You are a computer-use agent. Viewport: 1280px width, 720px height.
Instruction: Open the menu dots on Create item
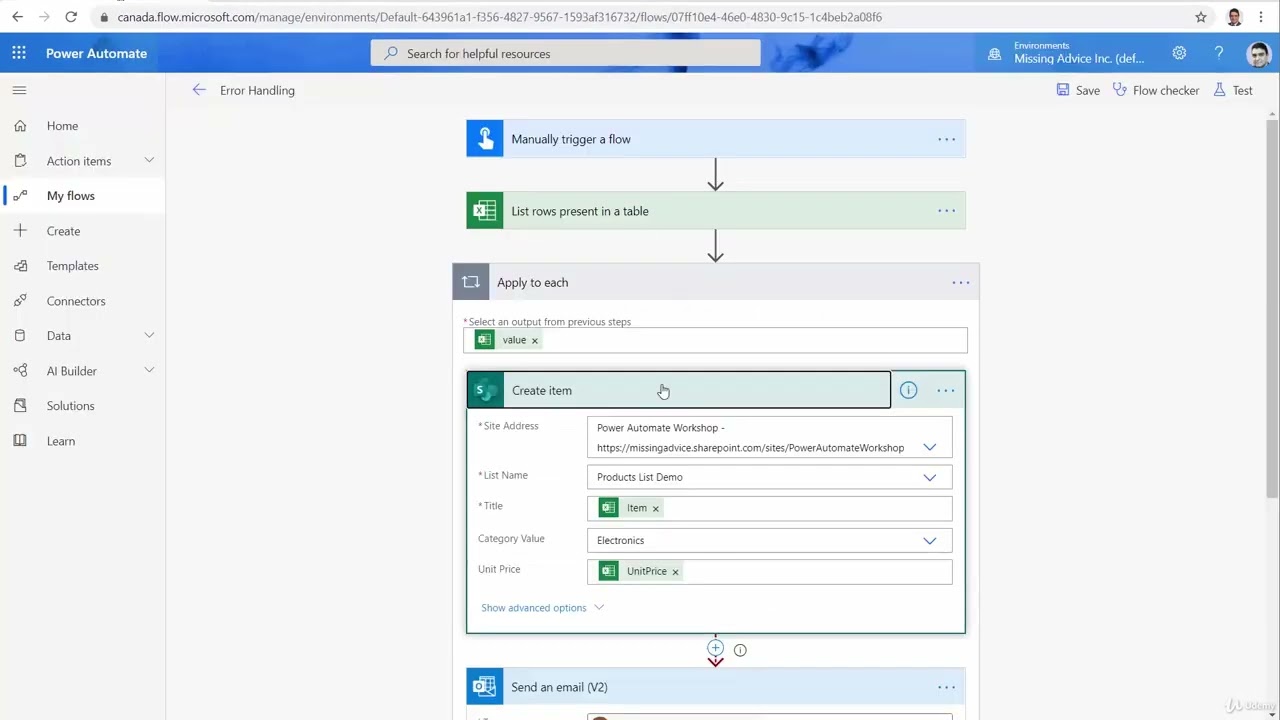945,390
